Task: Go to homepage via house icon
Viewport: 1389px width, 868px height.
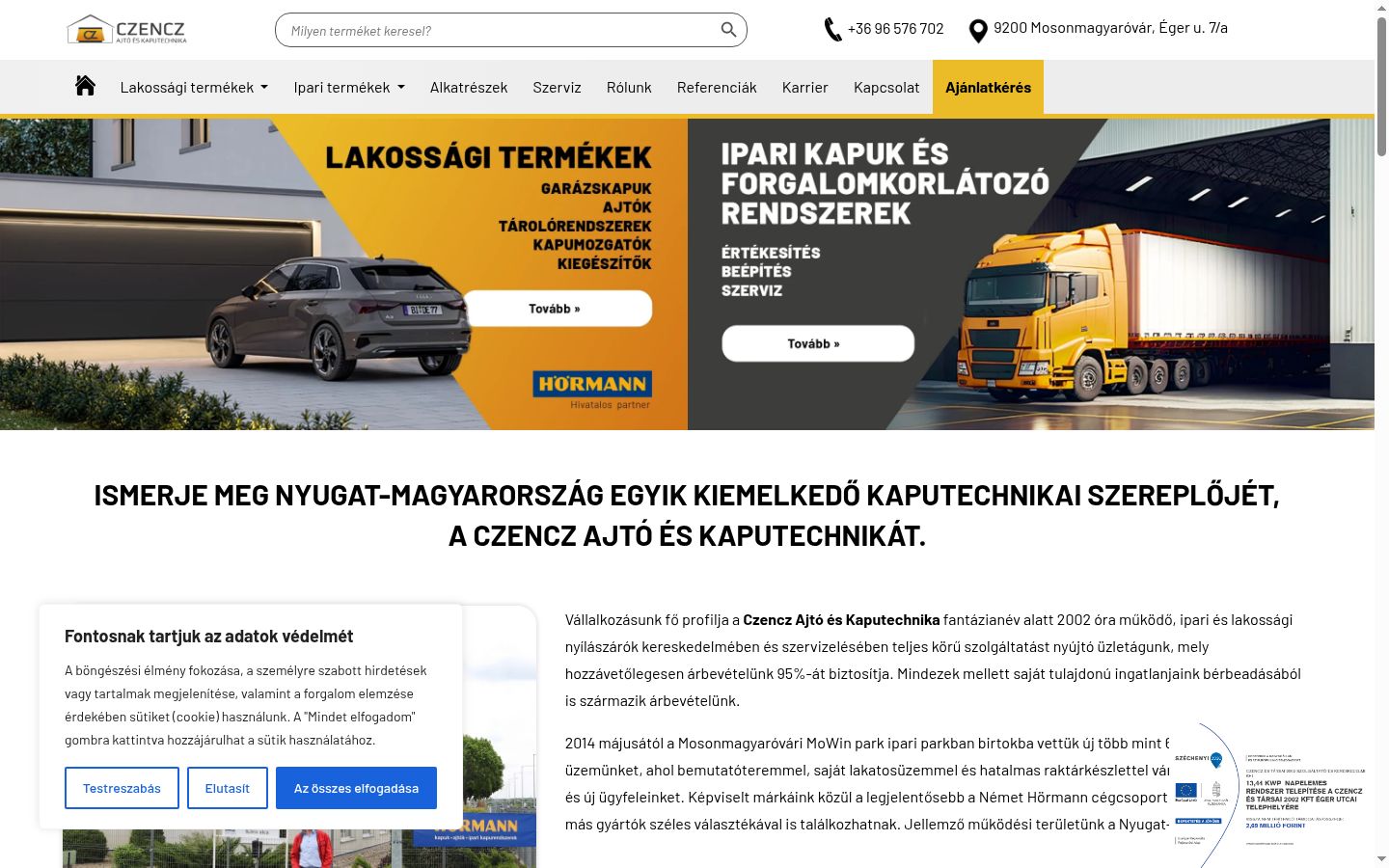Action: click(x=85, y=86)
